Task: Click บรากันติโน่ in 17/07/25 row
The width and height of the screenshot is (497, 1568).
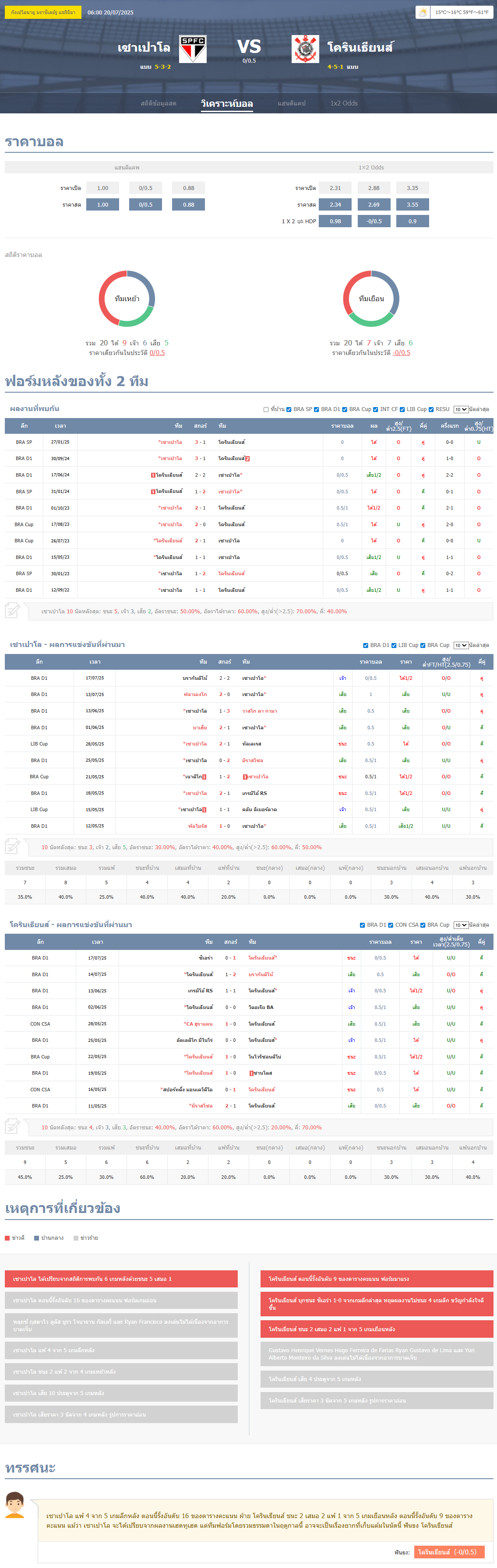Action: (195, 678)
